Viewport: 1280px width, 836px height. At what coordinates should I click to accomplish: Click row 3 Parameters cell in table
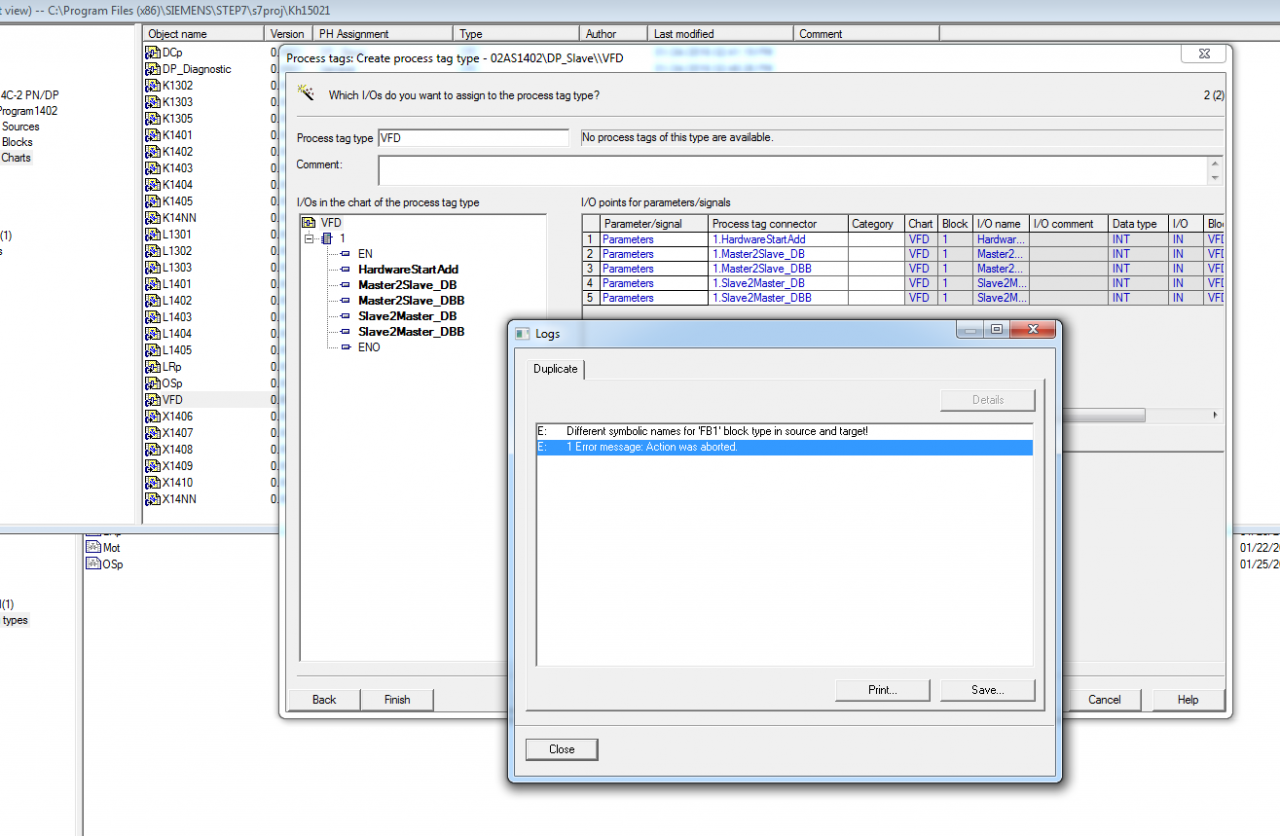point(654,269)
